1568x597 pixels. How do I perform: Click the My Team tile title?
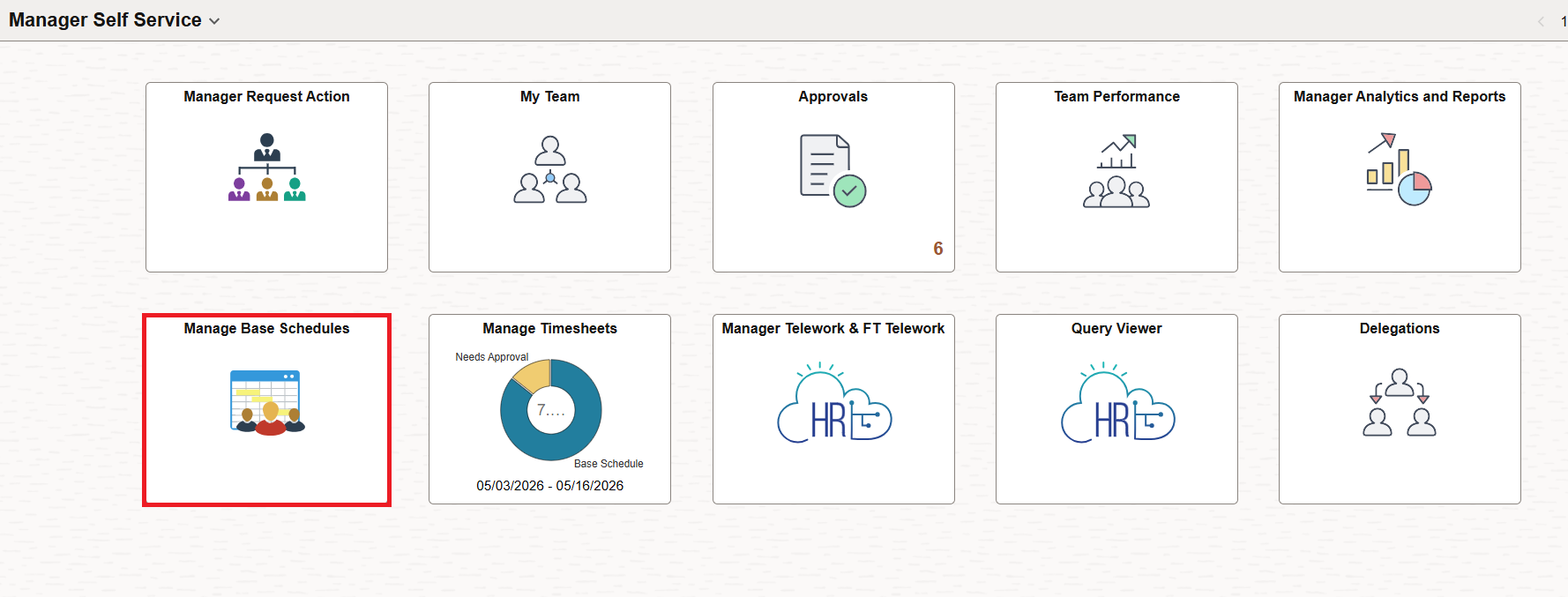(x=550, y=96)
